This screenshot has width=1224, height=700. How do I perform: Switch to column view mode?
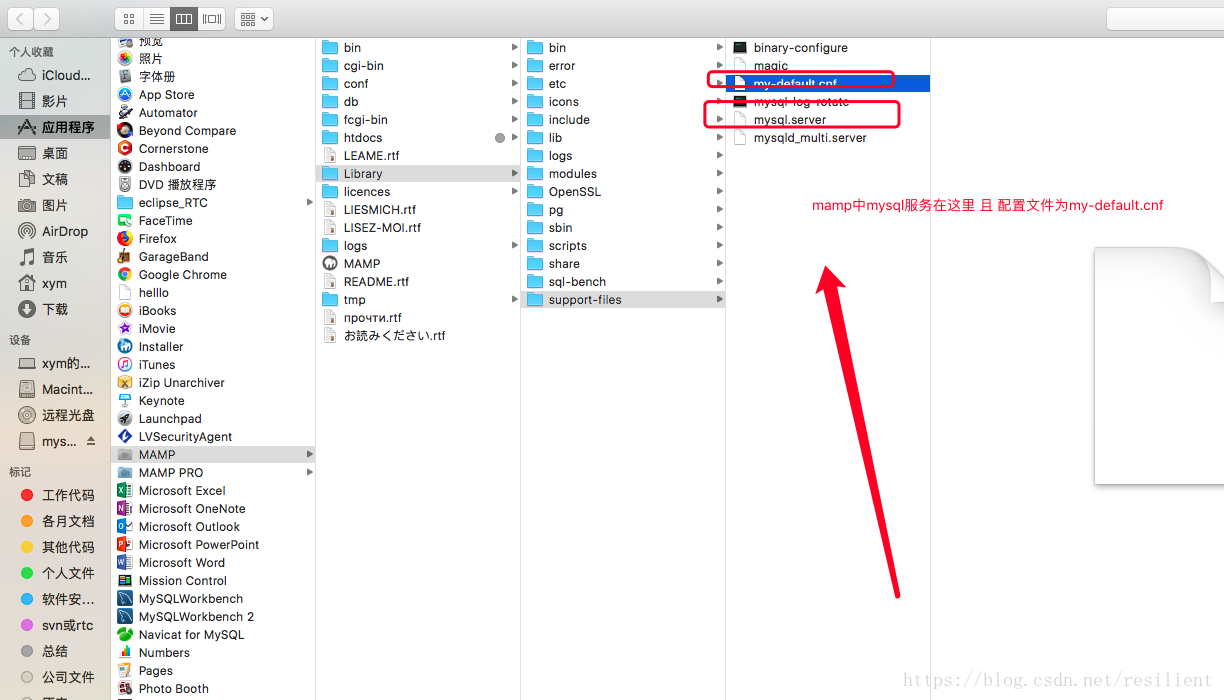pyautogui.click(x=183, y=18)
